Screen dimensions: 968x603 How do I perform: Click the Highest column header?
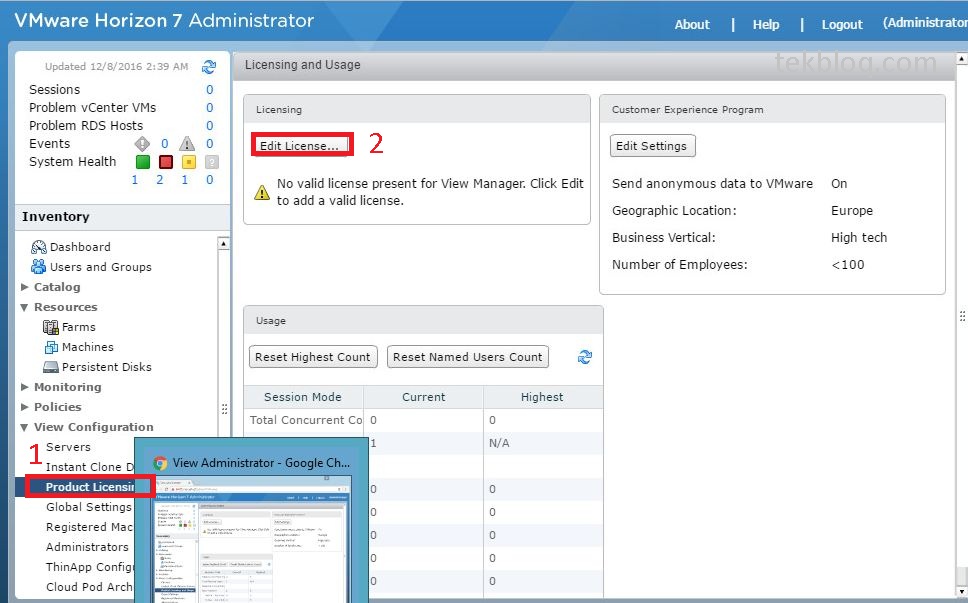tap(543, 397)
